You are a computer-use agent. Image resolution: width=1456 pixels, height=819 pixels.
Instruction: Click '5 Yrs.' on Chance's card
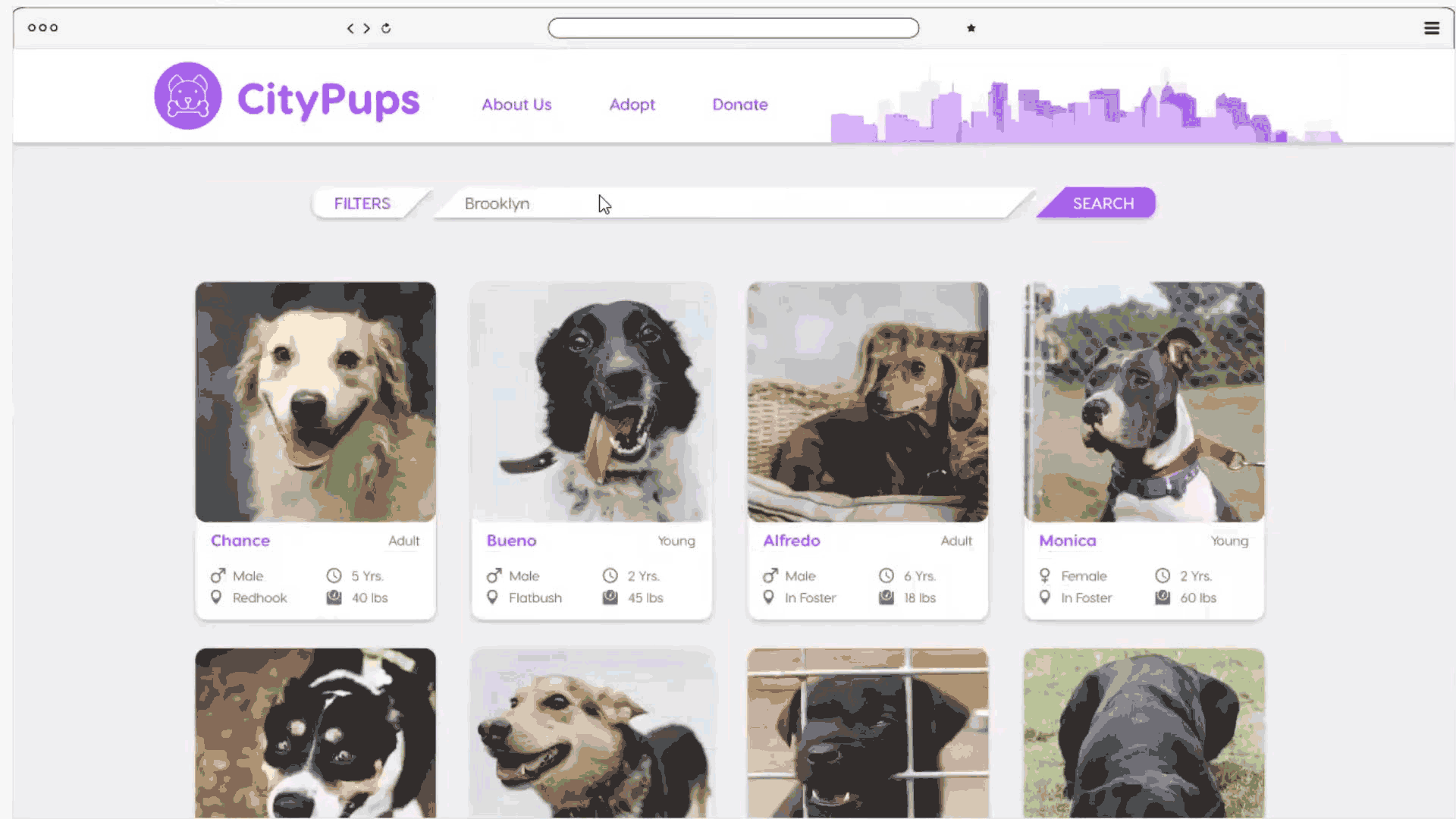point(367,576)
